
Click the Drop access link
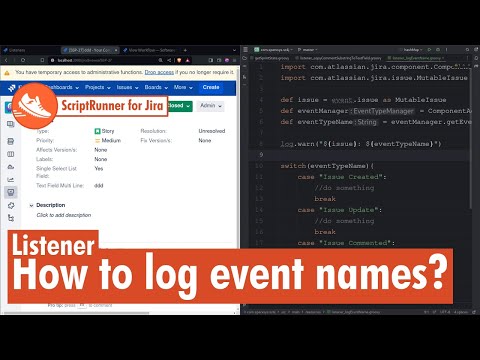159,72
